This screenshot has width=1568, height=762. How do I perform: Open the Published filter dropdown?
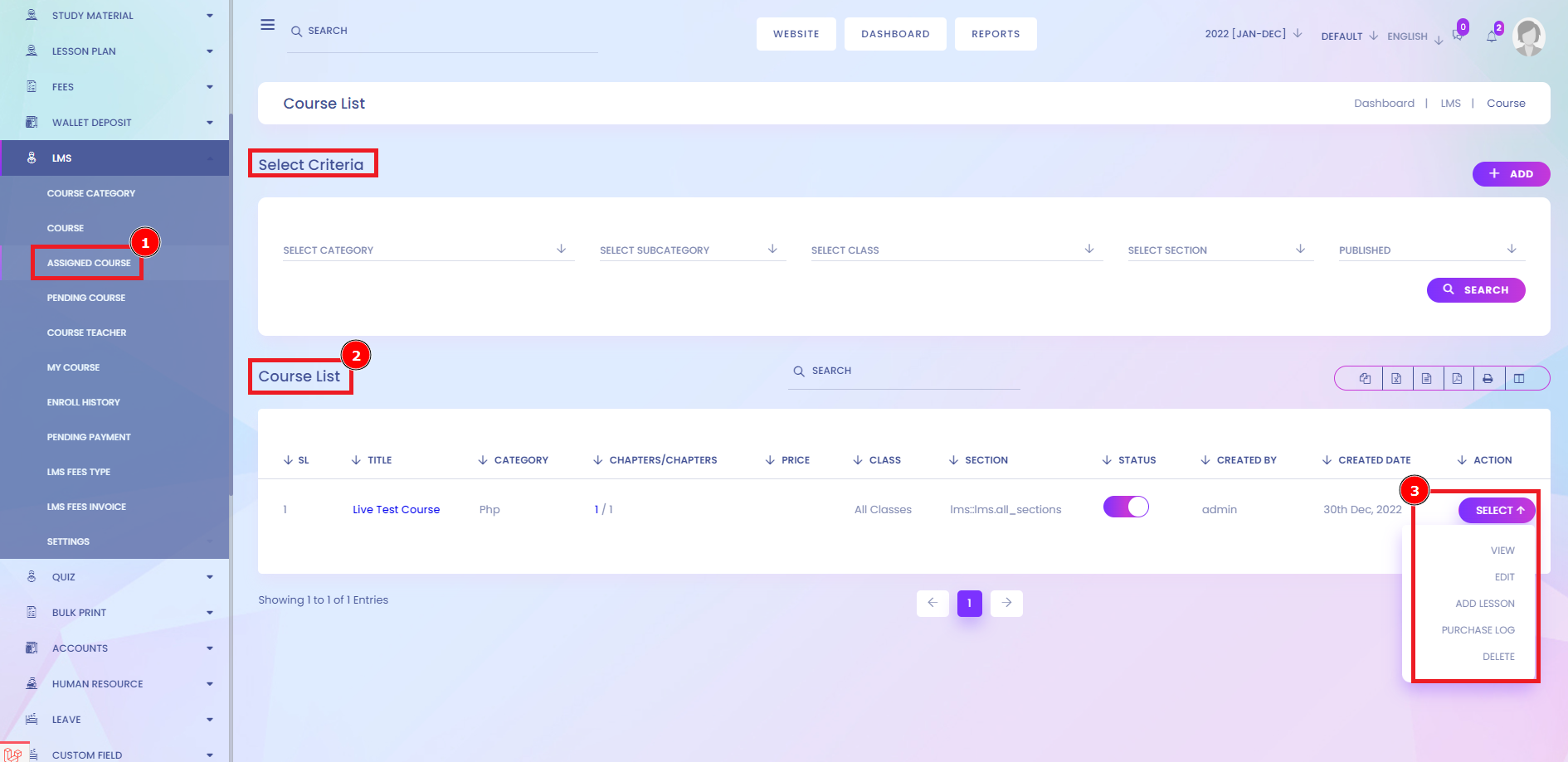tap(1430, 250)
